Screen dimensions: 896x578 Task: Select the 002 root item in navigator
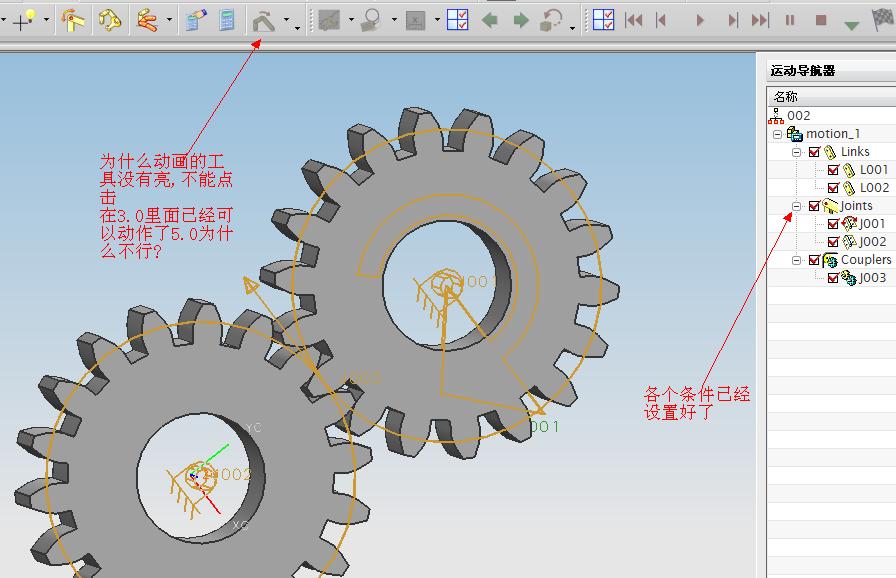[x=798, y=116]
